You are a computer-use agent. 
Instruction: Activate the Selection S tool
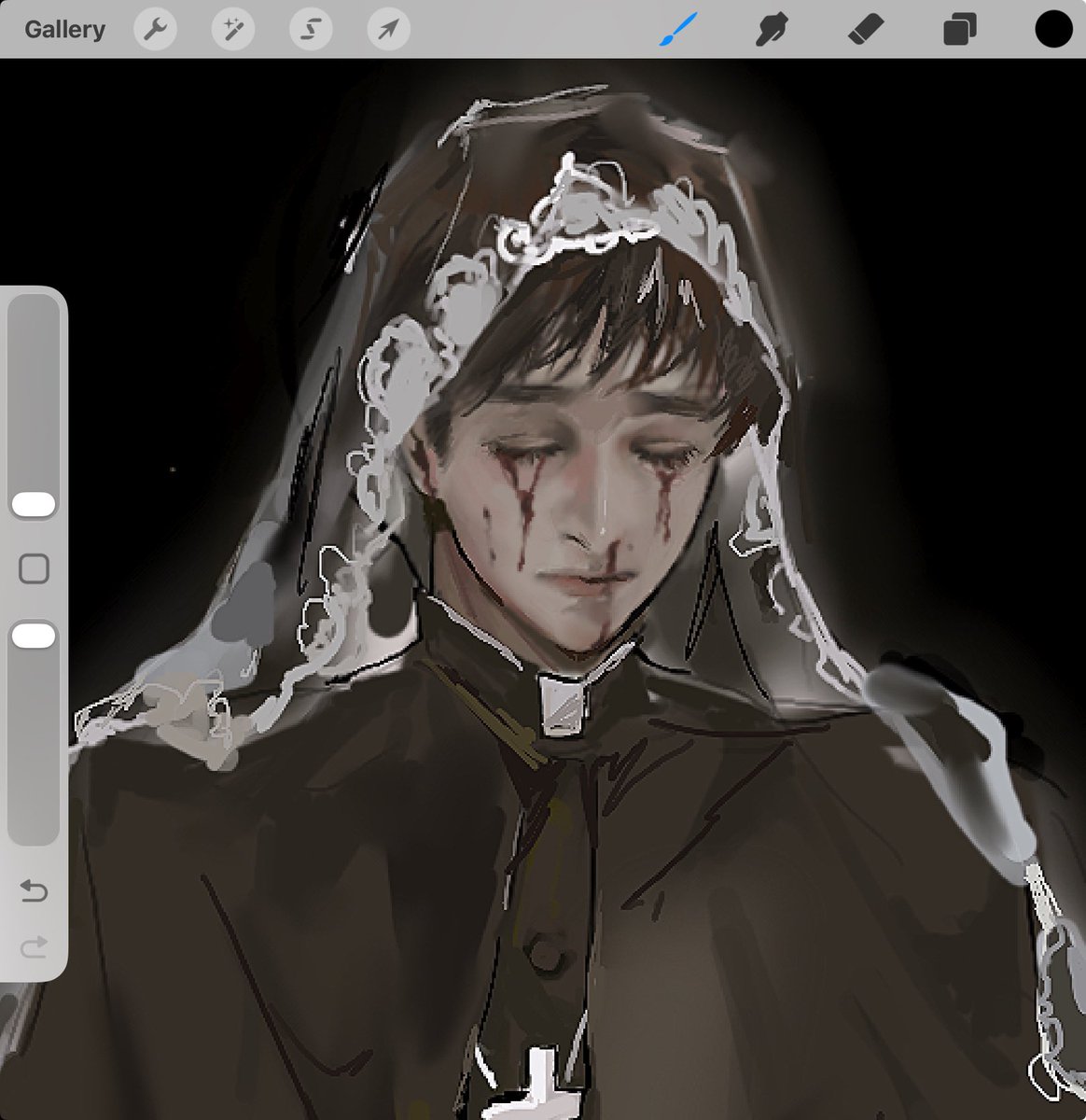pyautogui.click(x=311, y=30)
